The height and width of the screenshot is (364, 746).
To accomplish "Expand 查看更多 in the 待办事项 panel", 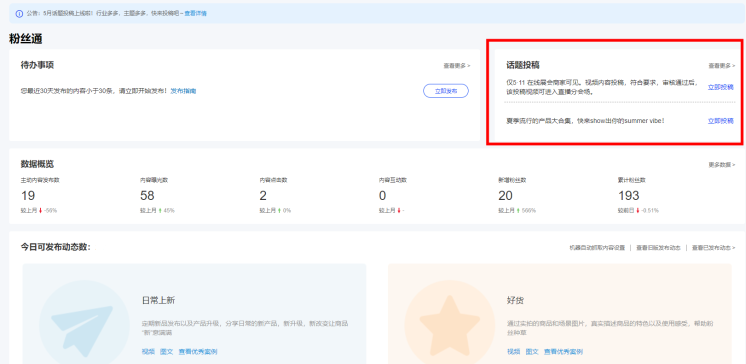I will [457, 66].
